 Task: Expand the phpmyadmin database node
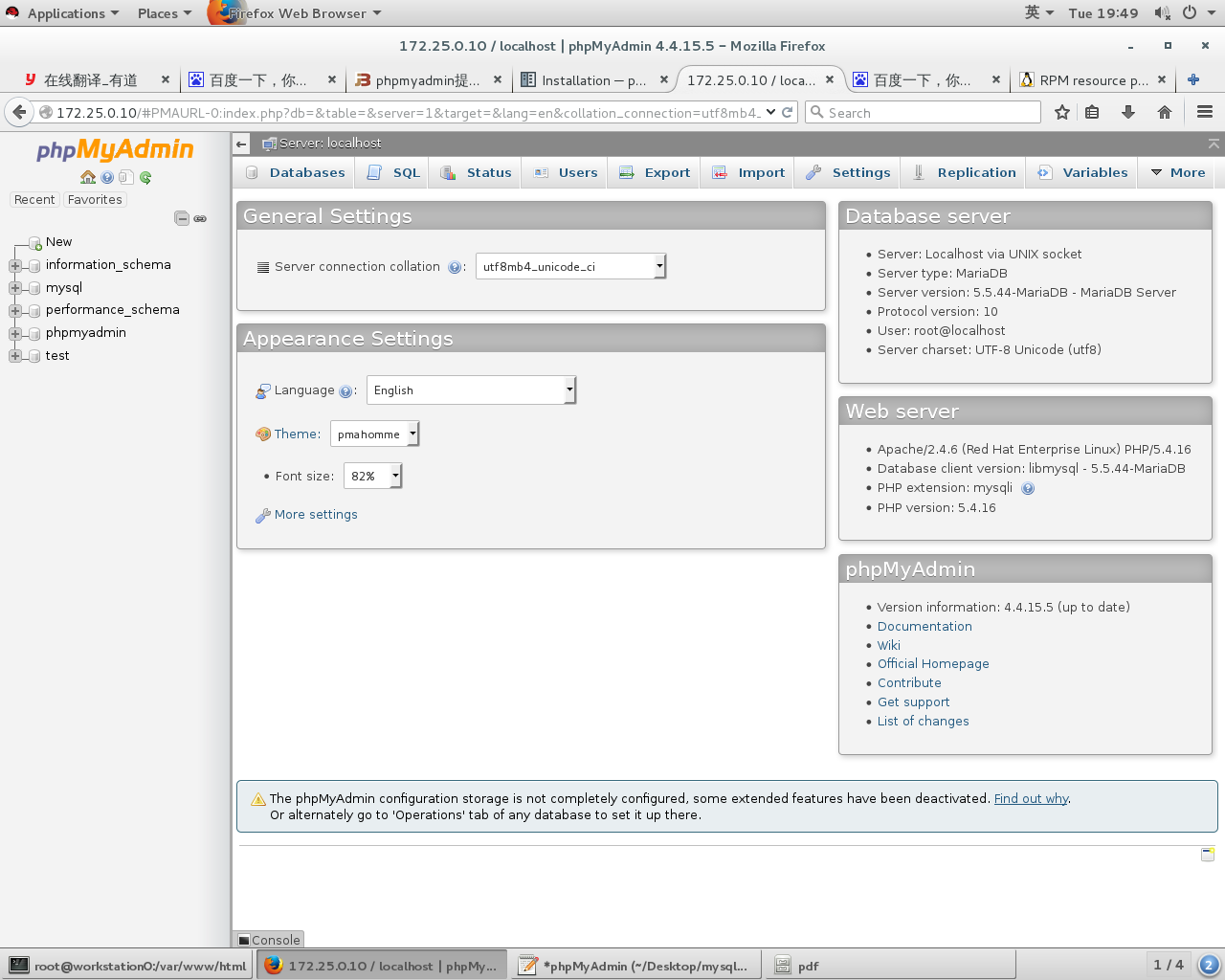[x=15, y=334]
